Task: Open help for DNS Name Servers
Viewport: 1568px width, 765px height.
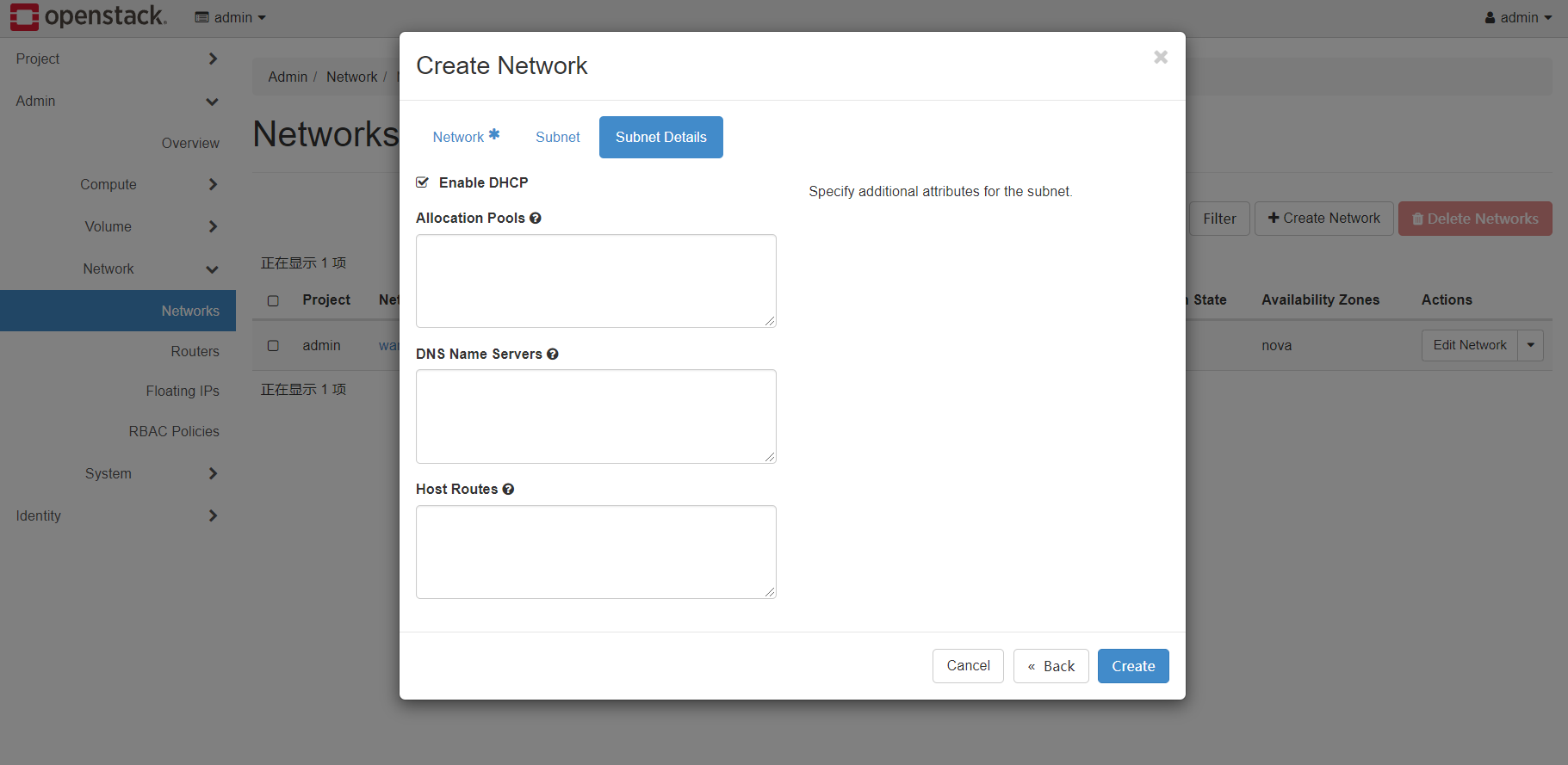Action: click(553, 354)
